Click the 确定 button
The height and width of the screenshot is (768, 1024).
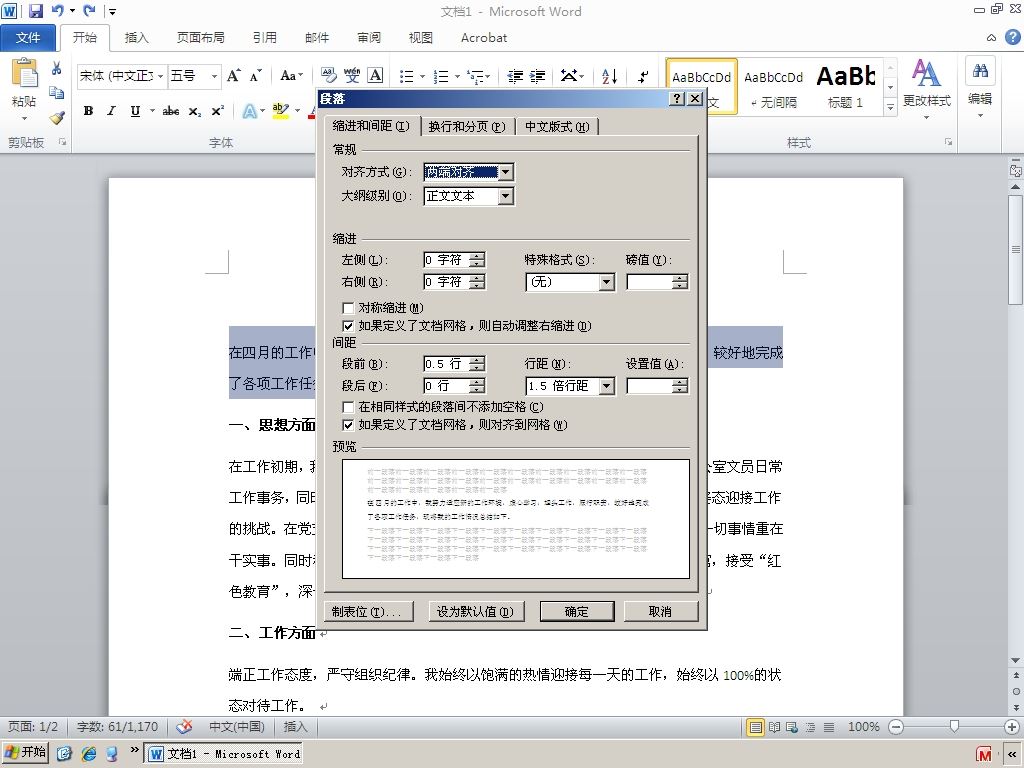point(577,611)
